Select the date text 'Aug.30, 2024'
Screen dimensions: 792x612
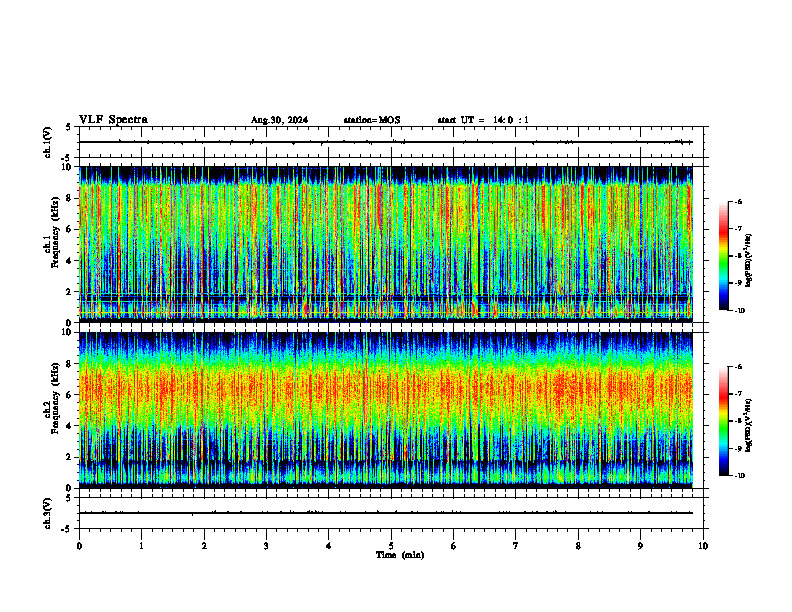coord(279,120)
